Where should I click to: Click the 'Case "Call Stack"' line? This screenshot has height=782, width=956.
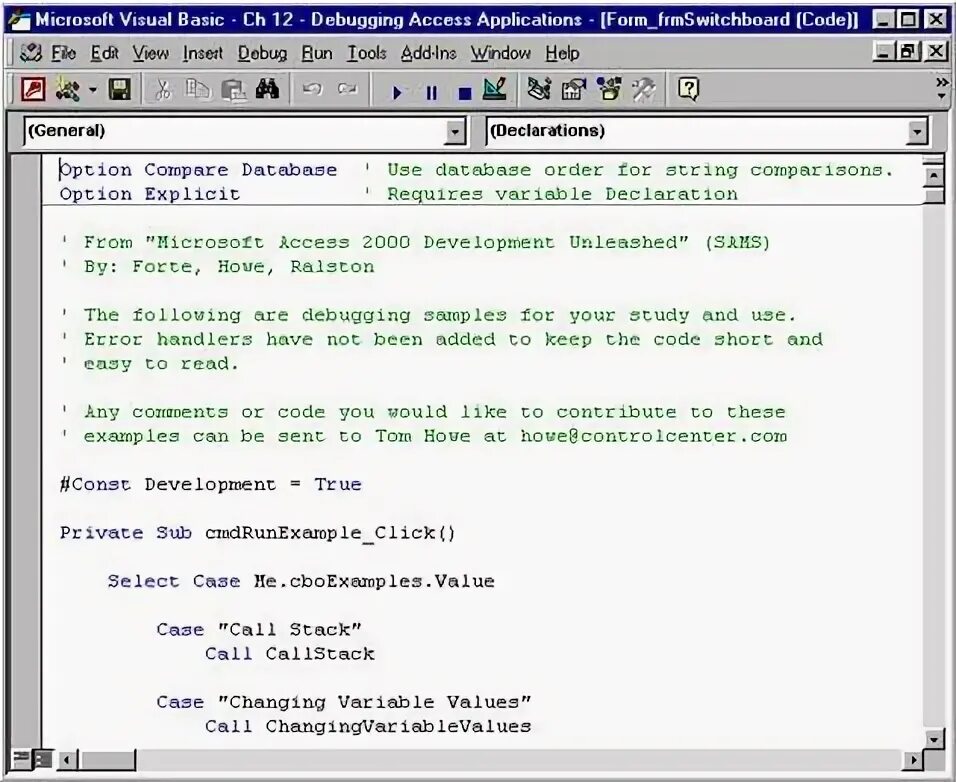[x=259, y=629]
